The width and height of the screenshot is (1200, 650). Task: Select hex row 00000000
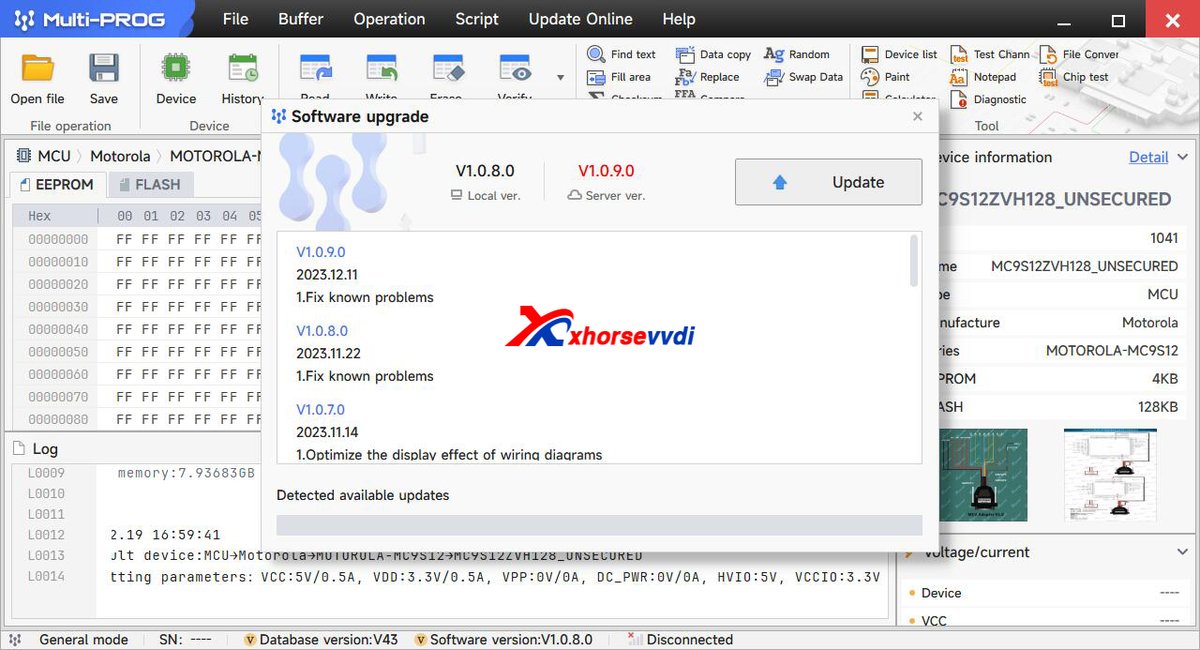point(58,239)
